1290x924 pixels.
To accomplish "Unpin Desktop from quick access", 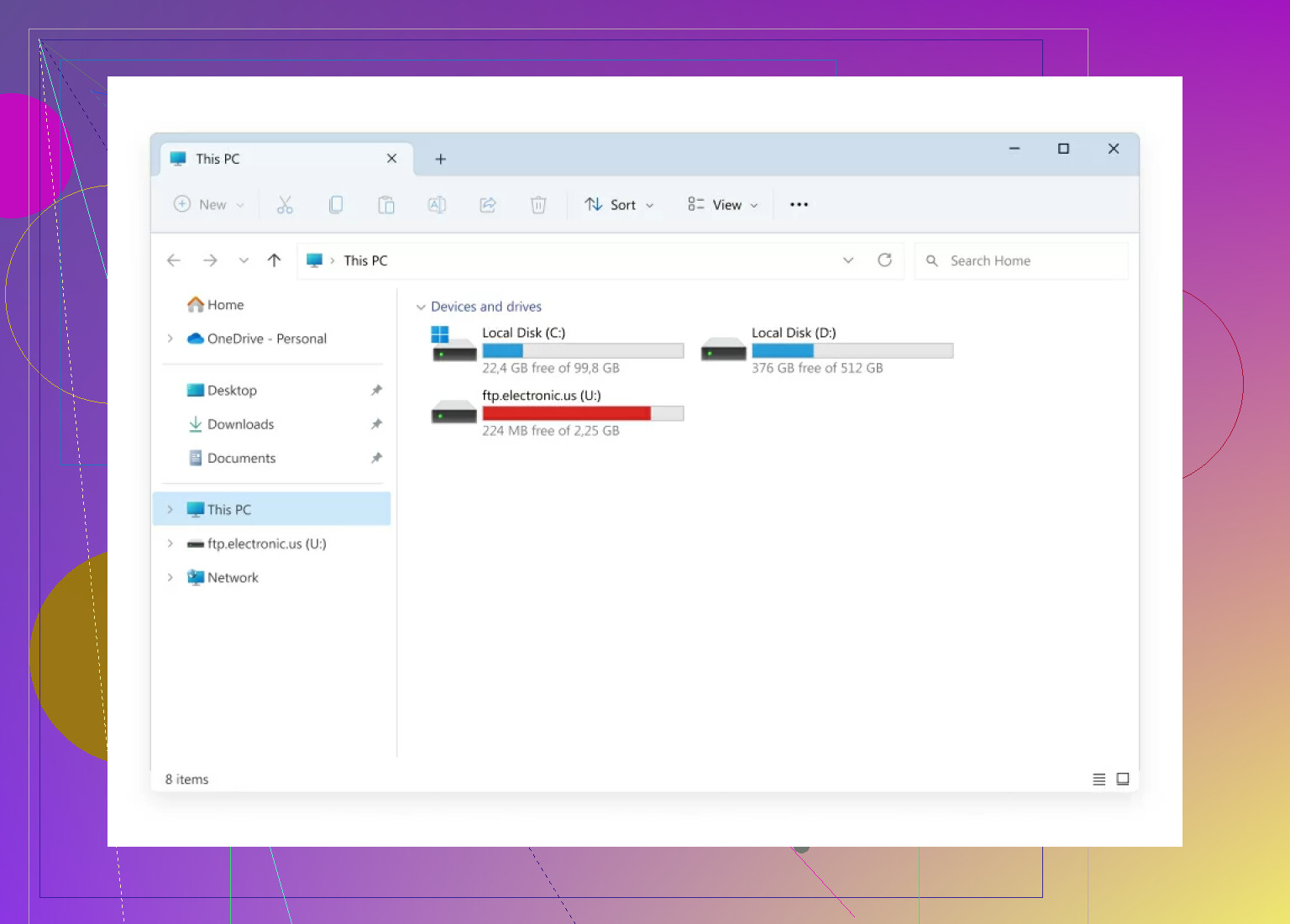I will [376, 390].
